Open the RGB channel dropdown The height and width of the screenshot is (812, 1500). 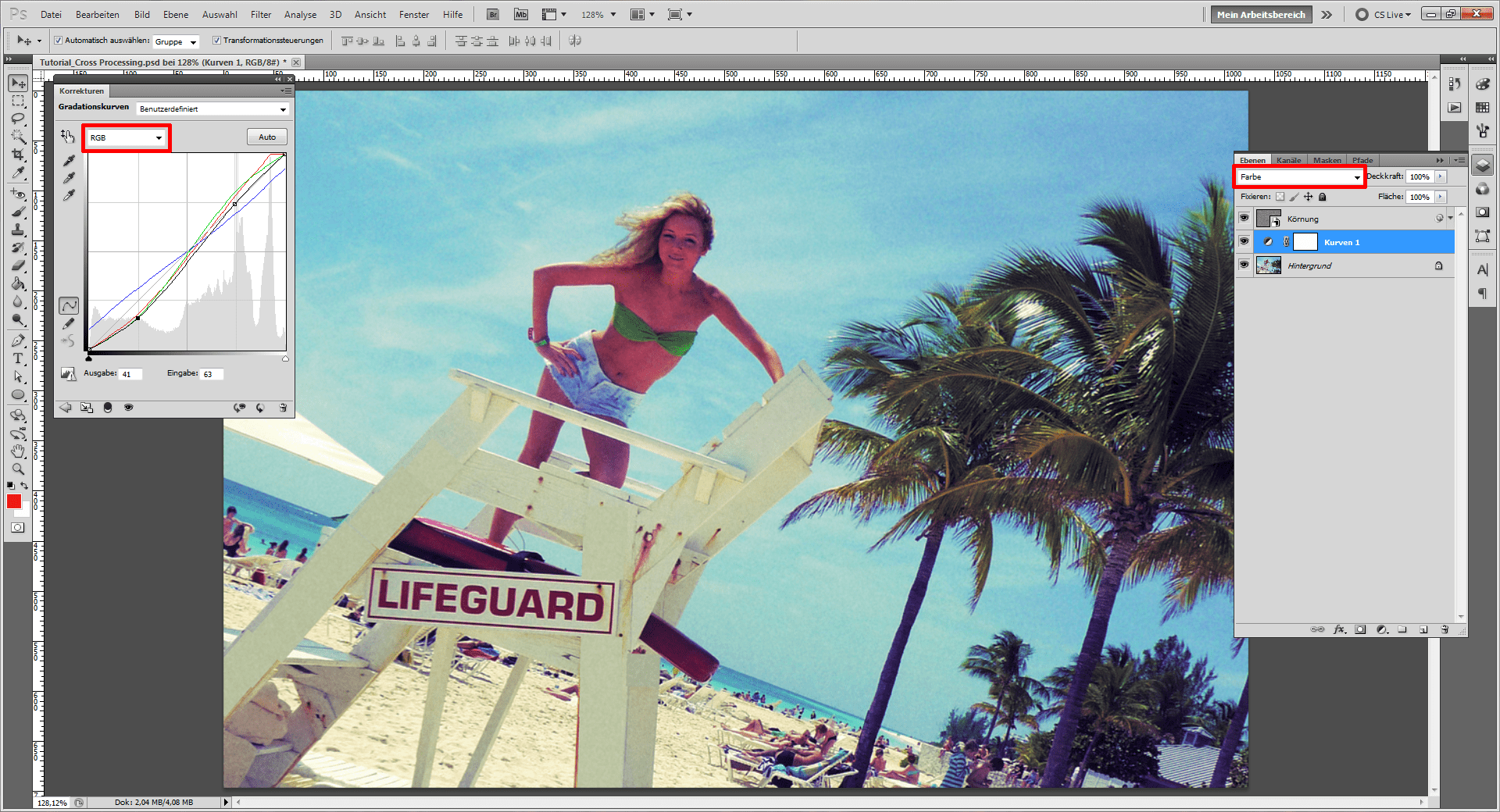point(126,138)
